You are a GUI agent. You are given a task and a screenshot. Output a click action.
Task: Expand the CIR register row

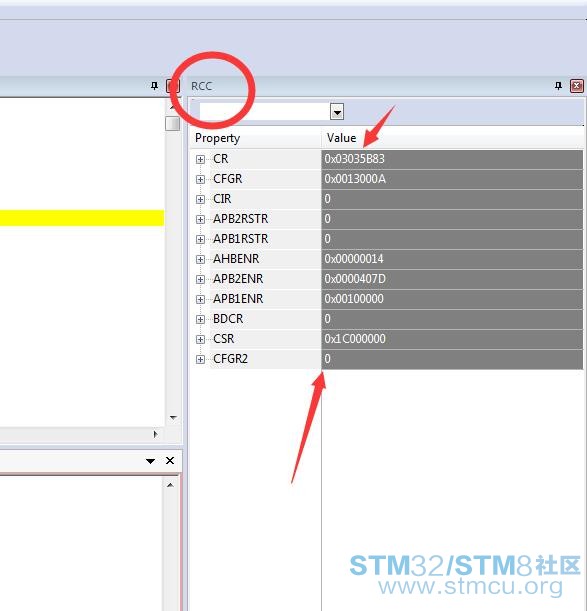click(200, 199)
